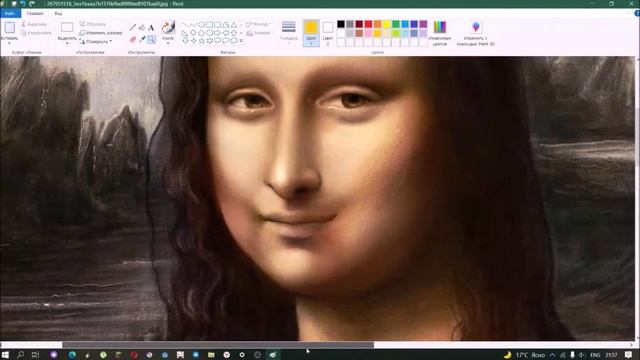Click the Copy button
The image size is (640, 360).
(36, 33)
